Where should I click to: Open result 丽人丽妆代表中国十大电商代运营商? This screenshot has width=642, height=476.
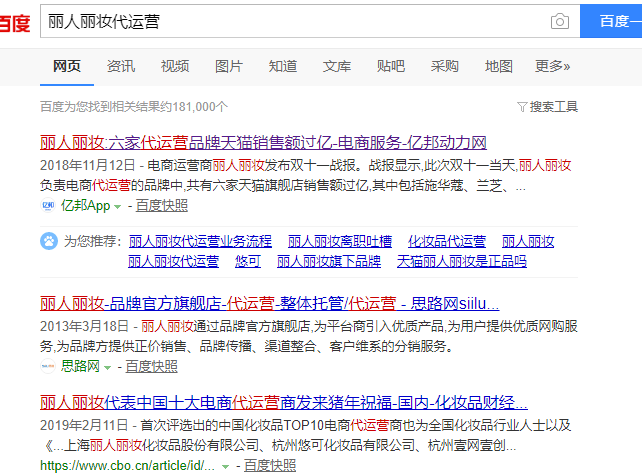(284, 403)
